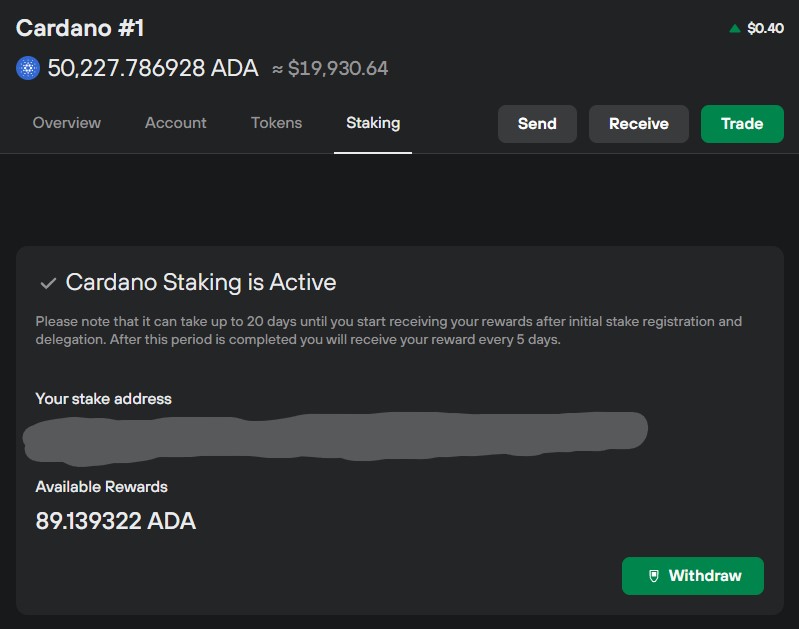This screenshot has width=799, height=629.
Task: Select the redacted stake address field
Action: pos(335,436)
